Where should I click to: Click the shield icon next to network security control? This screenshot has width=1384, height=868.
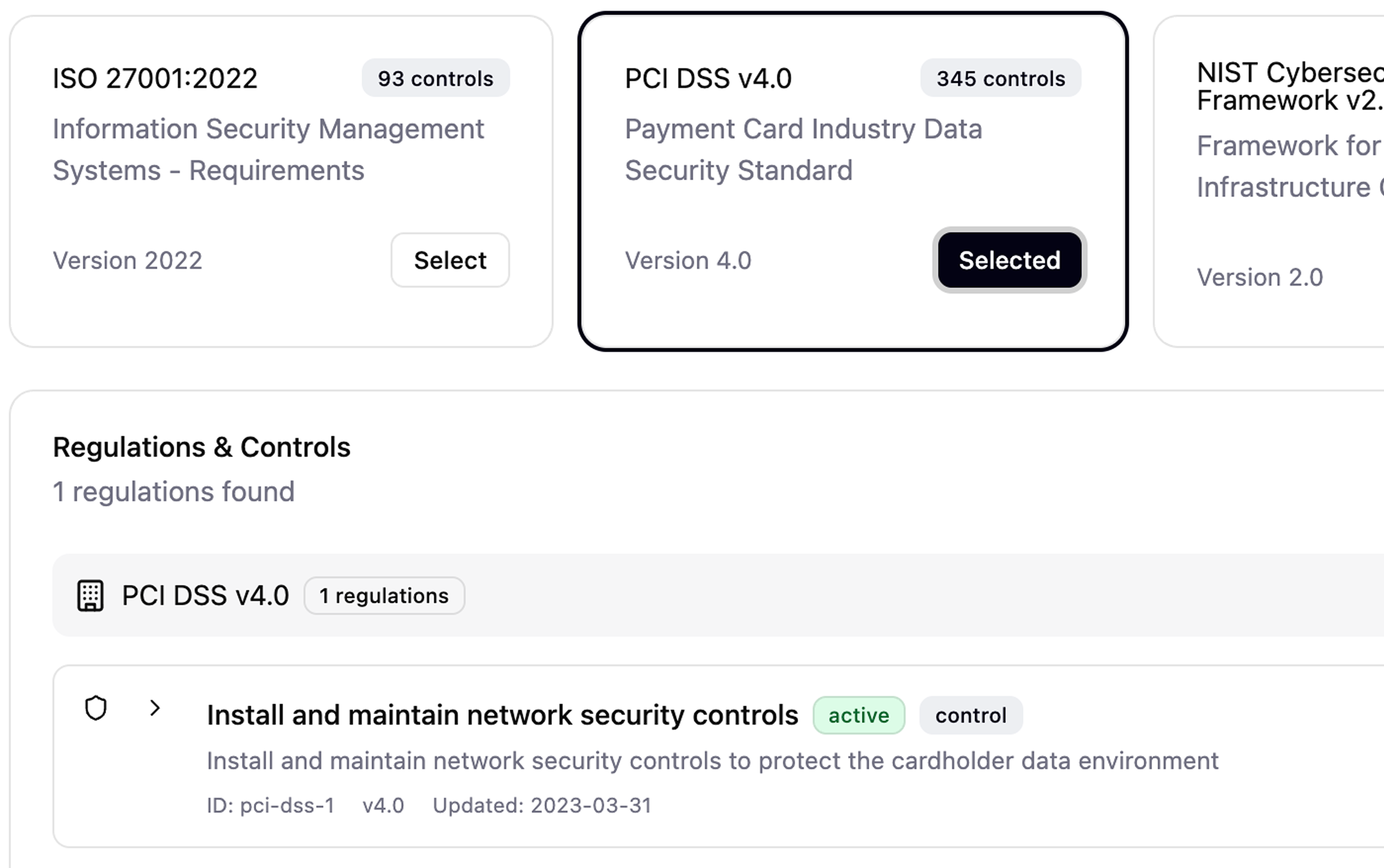[x=96, y=709]
